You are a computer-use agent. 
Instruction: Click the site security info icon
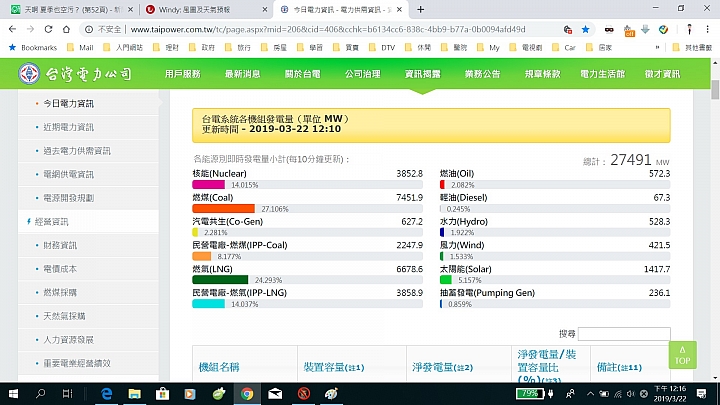(x=89, y=29)
